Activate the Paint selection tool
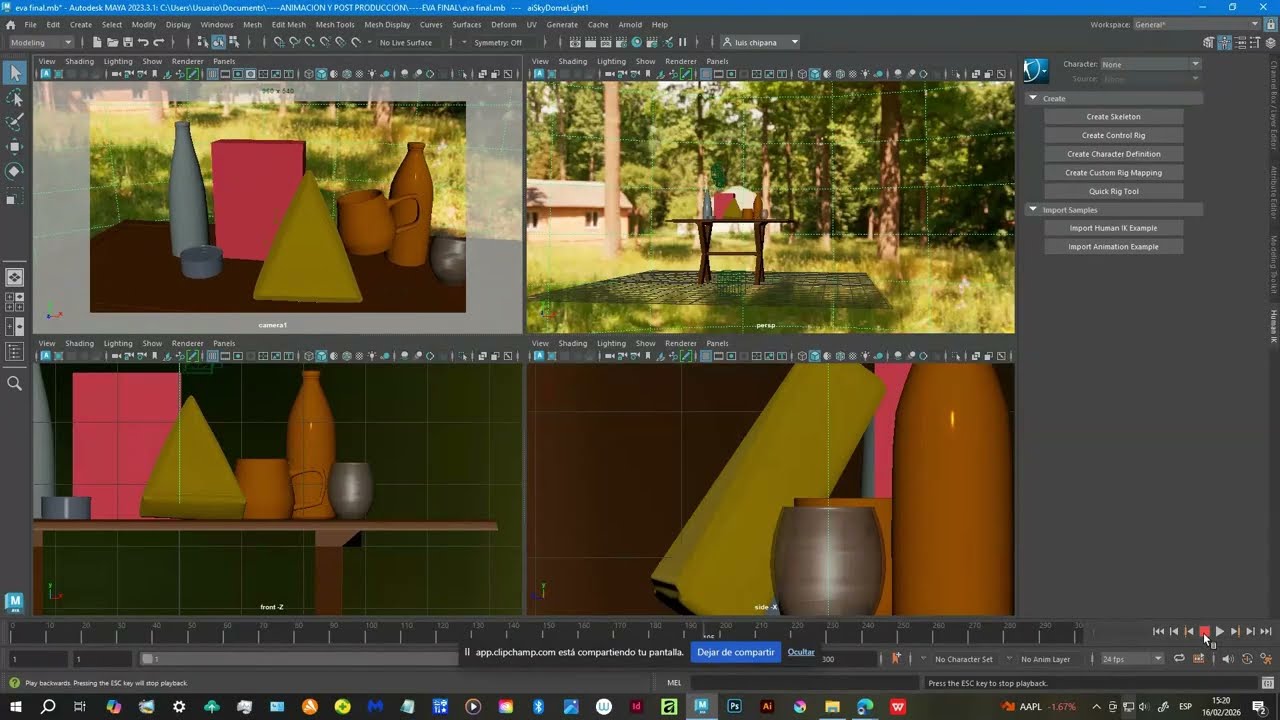Screen dimensions: 1280x720 click(x=15, y=122)
